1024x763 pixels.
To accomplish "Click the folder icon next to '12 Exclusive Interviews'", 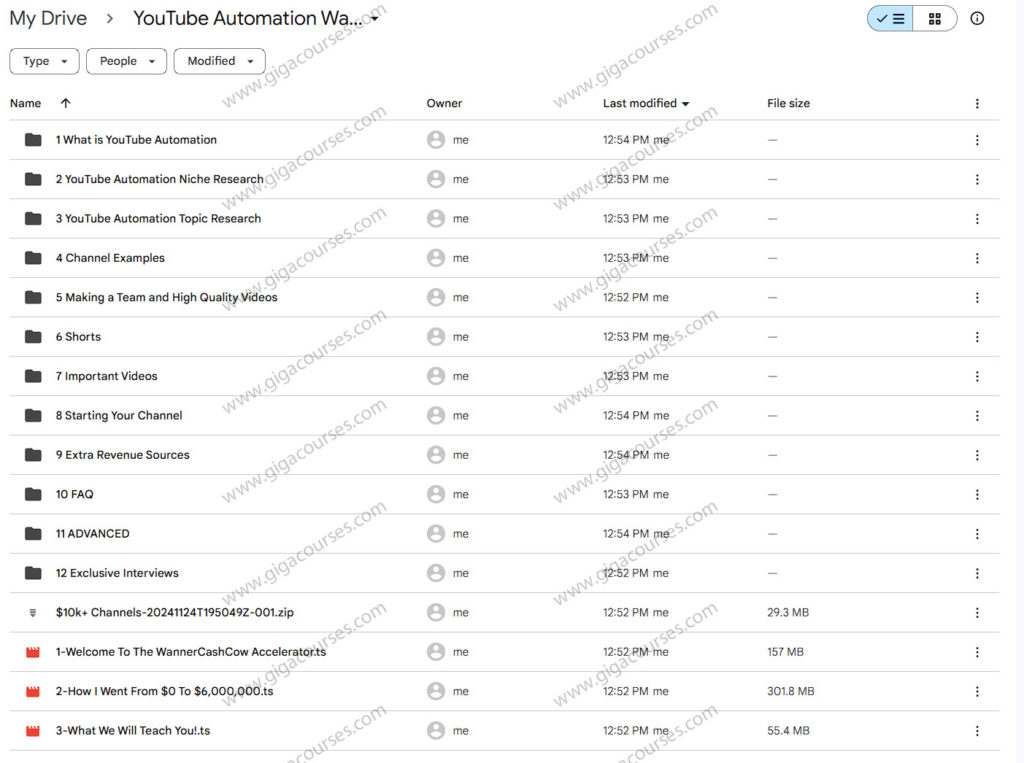I will 32,573.
